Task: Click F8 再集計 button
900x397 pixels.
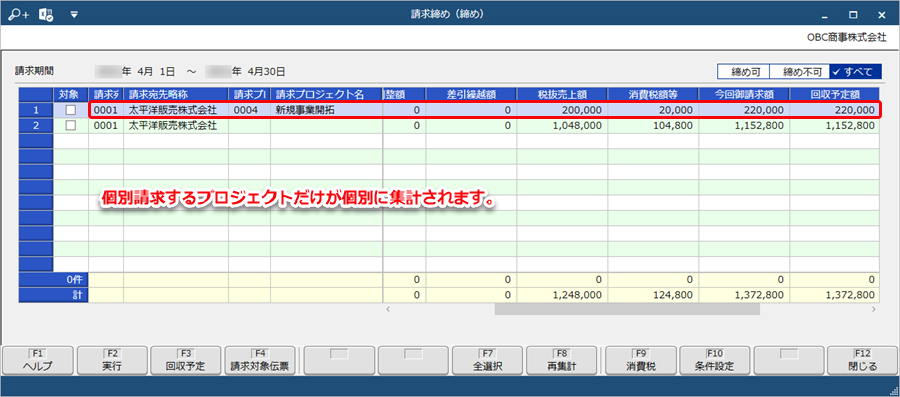Action: tap(562, 361)
